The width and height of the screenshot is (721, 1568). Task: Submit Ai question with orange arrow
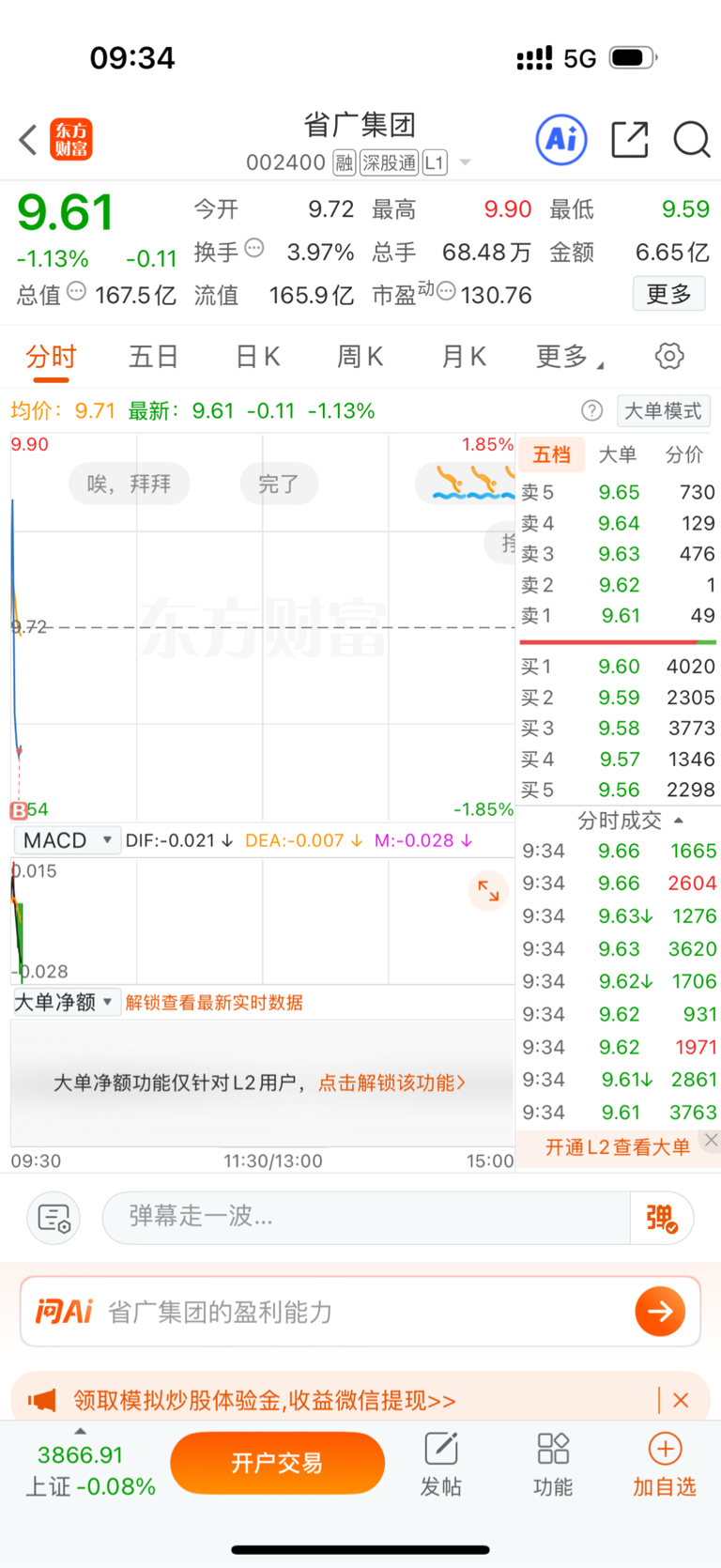tap(660, 1312)
